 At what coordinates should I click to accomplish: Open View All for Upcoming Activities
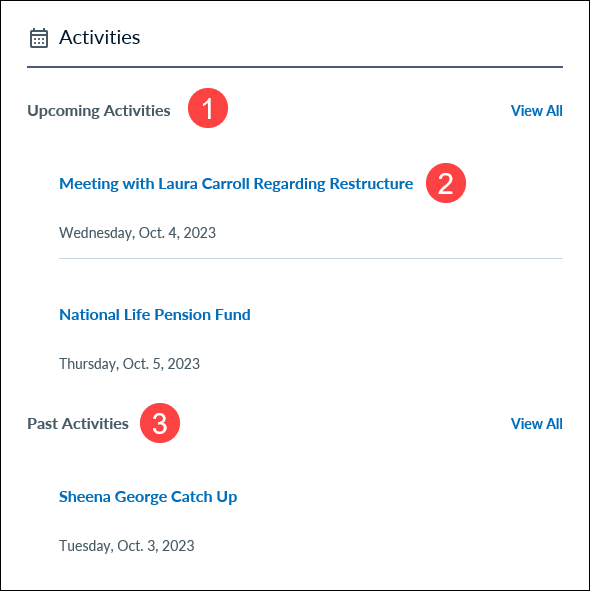coord(536,111)
